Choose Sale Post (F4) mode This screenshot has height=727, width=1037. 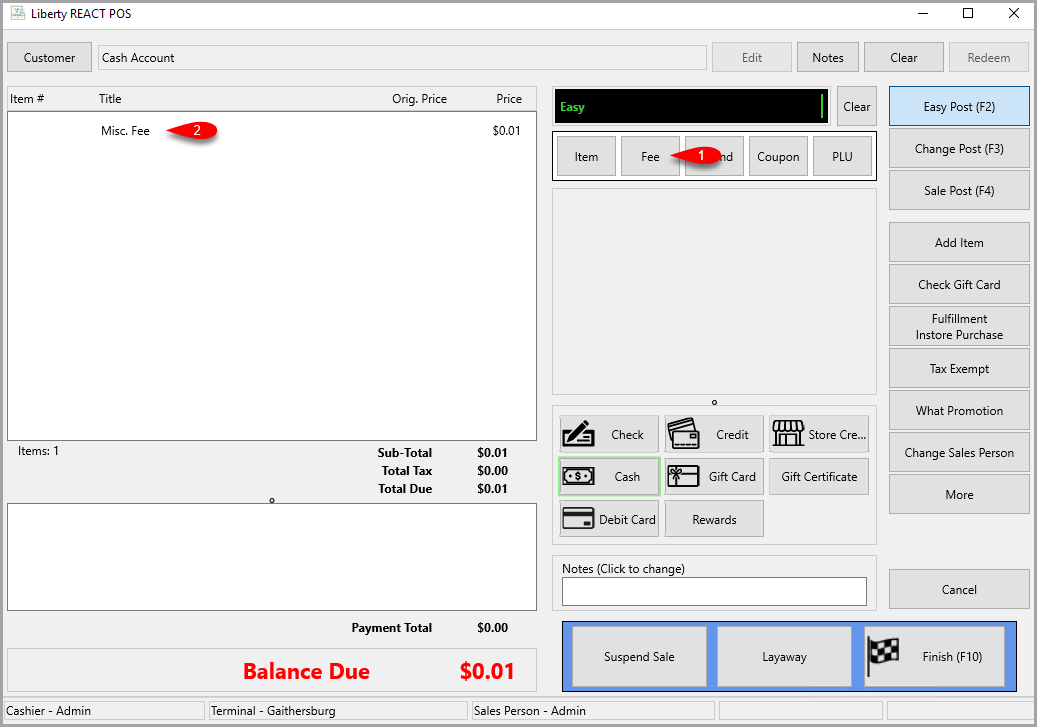pyautogui.click(x=959, y=191)
